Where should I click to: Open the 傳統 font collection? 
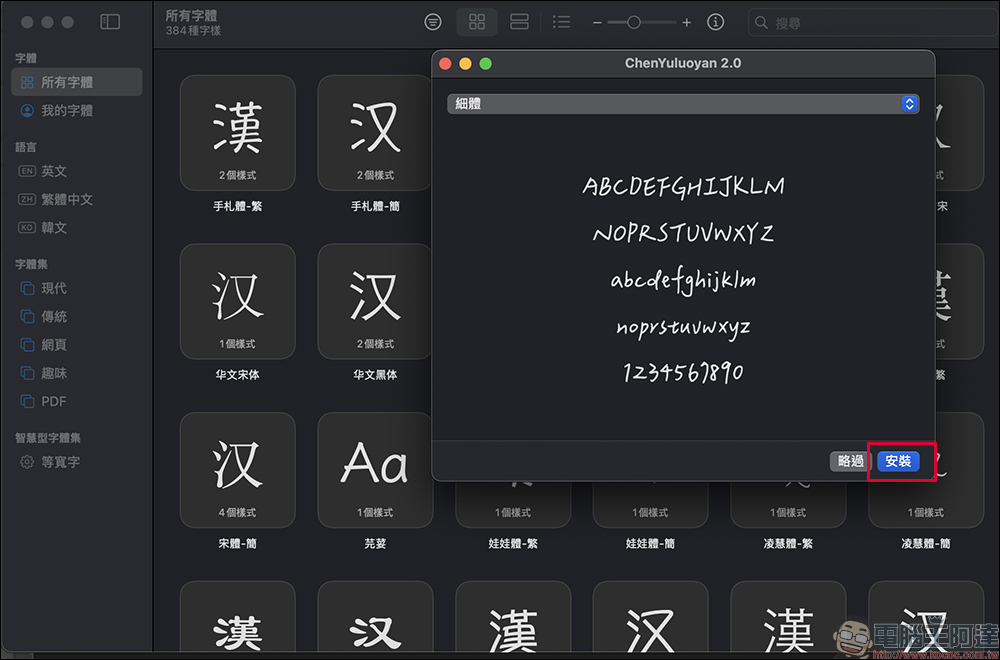click(x=77, y=316)
